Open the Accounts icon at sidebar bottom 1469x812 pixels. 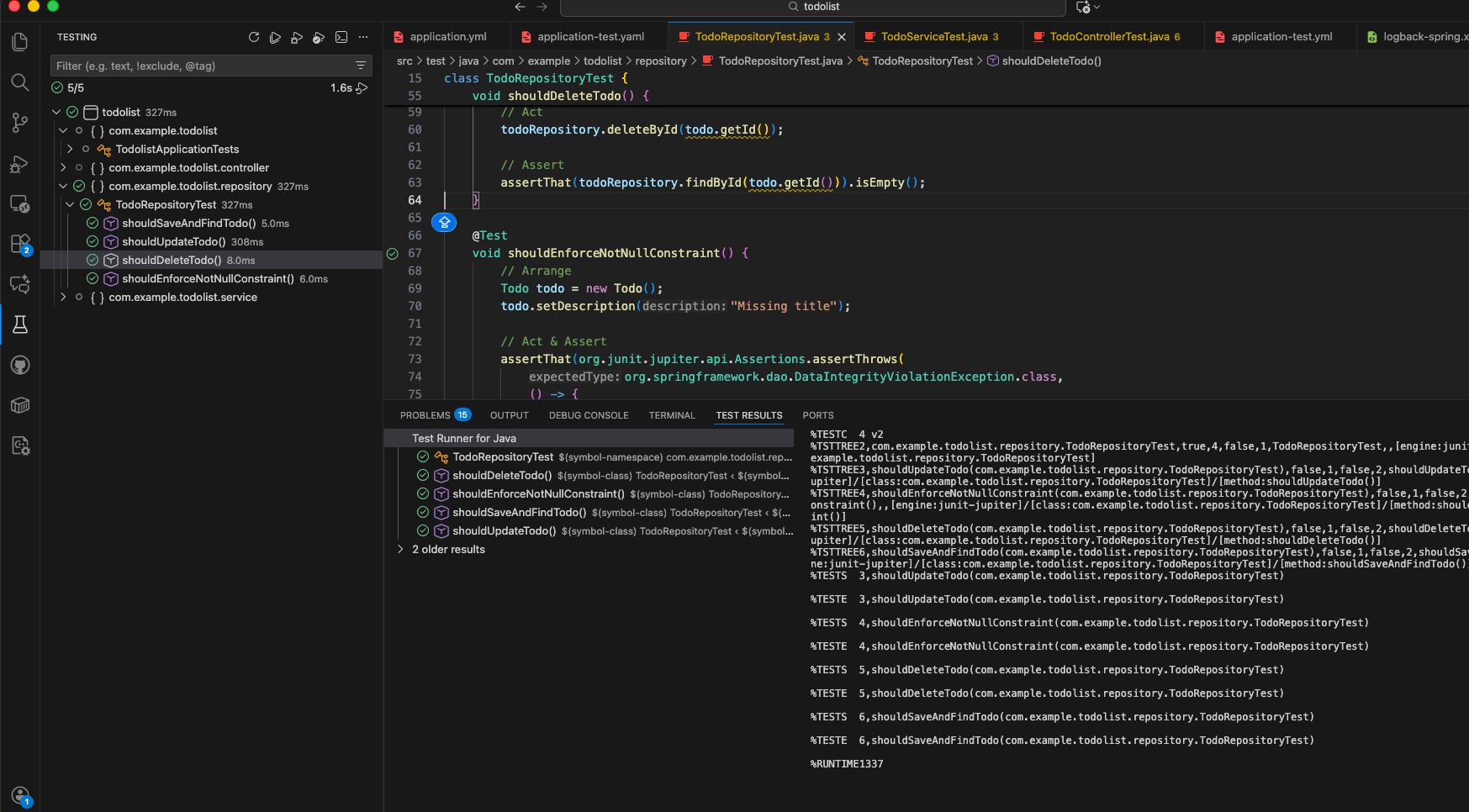click(x=20, y=795)
